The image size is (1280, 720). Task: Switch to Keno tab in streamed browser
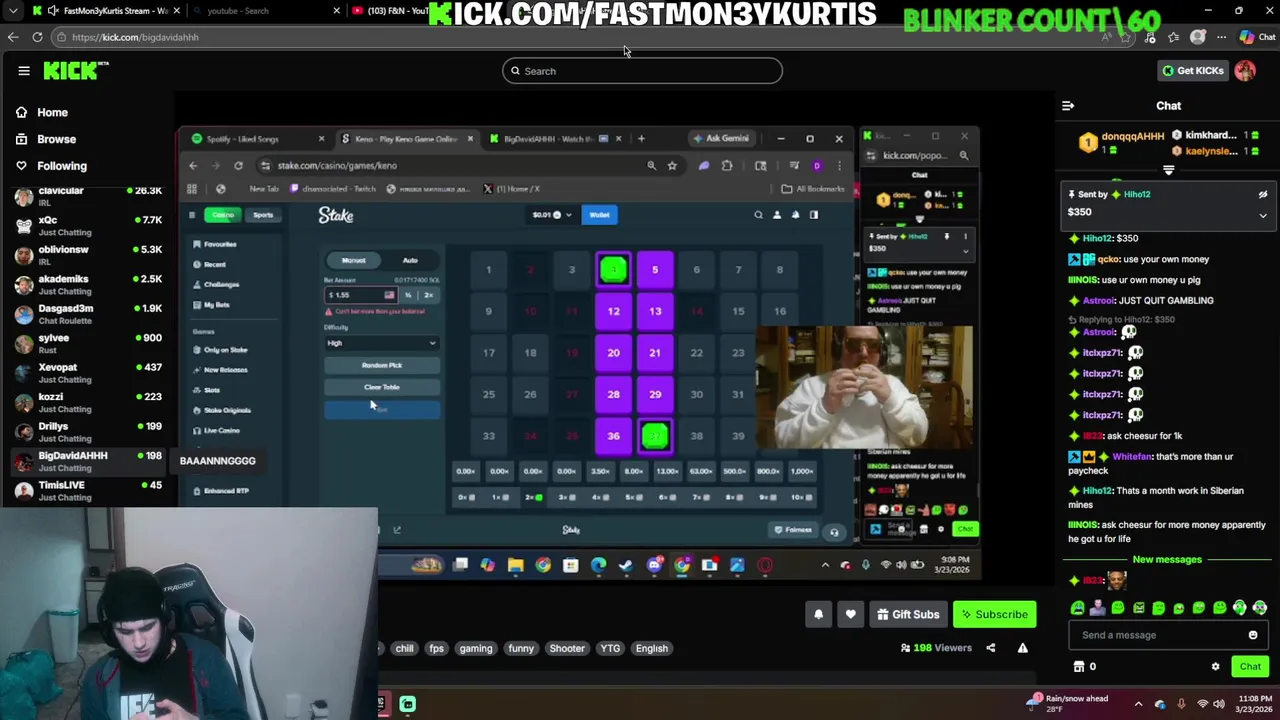pos(407,139)
